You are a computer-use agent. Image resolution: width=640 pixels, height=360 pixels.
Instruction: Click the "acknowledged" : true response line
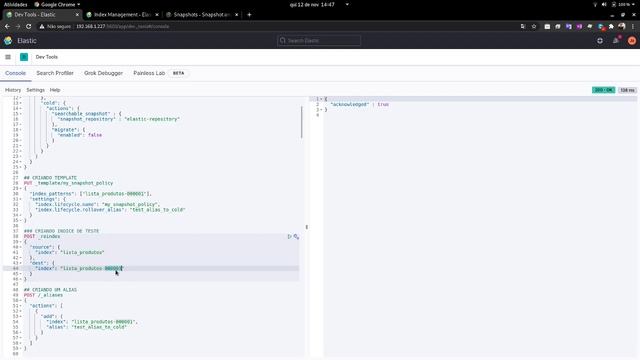pos(360,104)
